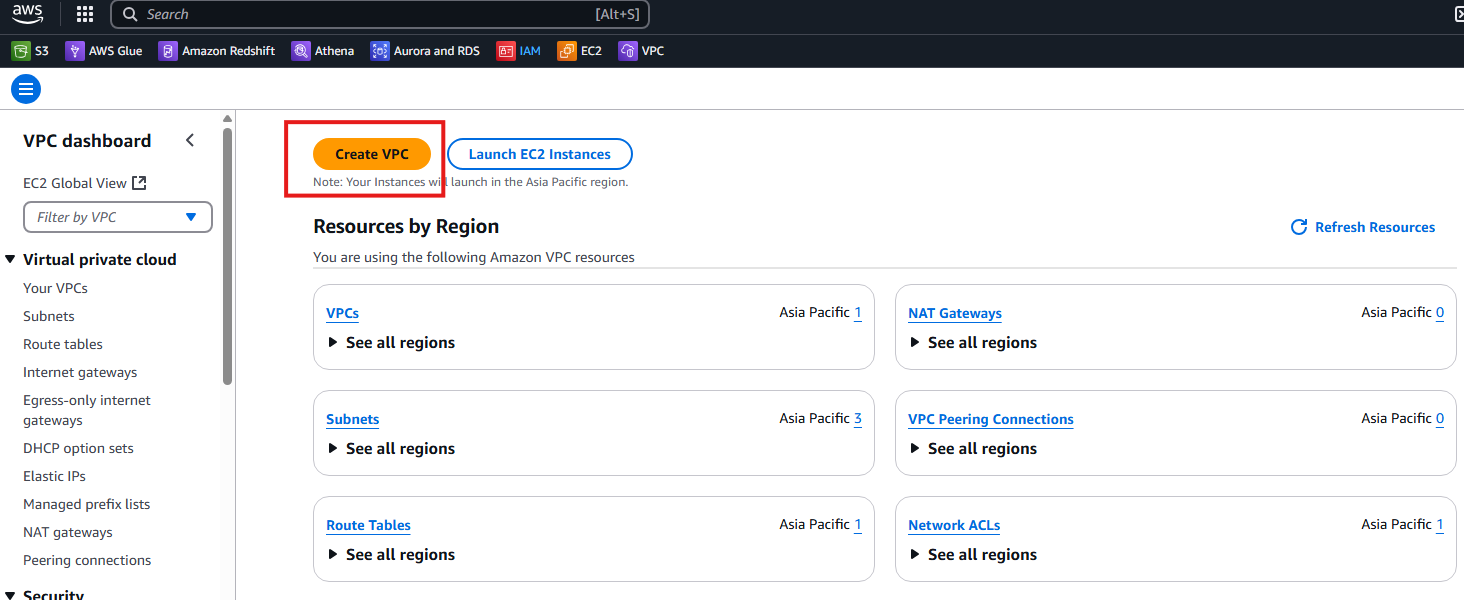Expand See all regions under Route Tables
The image size is (1464, 600).
(391, 554)
